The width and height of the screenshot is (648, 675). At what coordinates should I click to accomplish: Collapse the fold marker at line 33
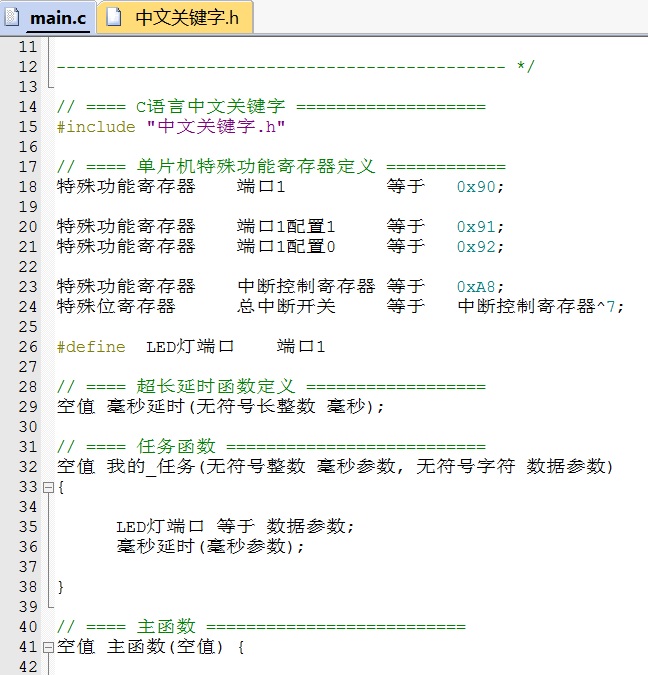[x=49, y=487]
